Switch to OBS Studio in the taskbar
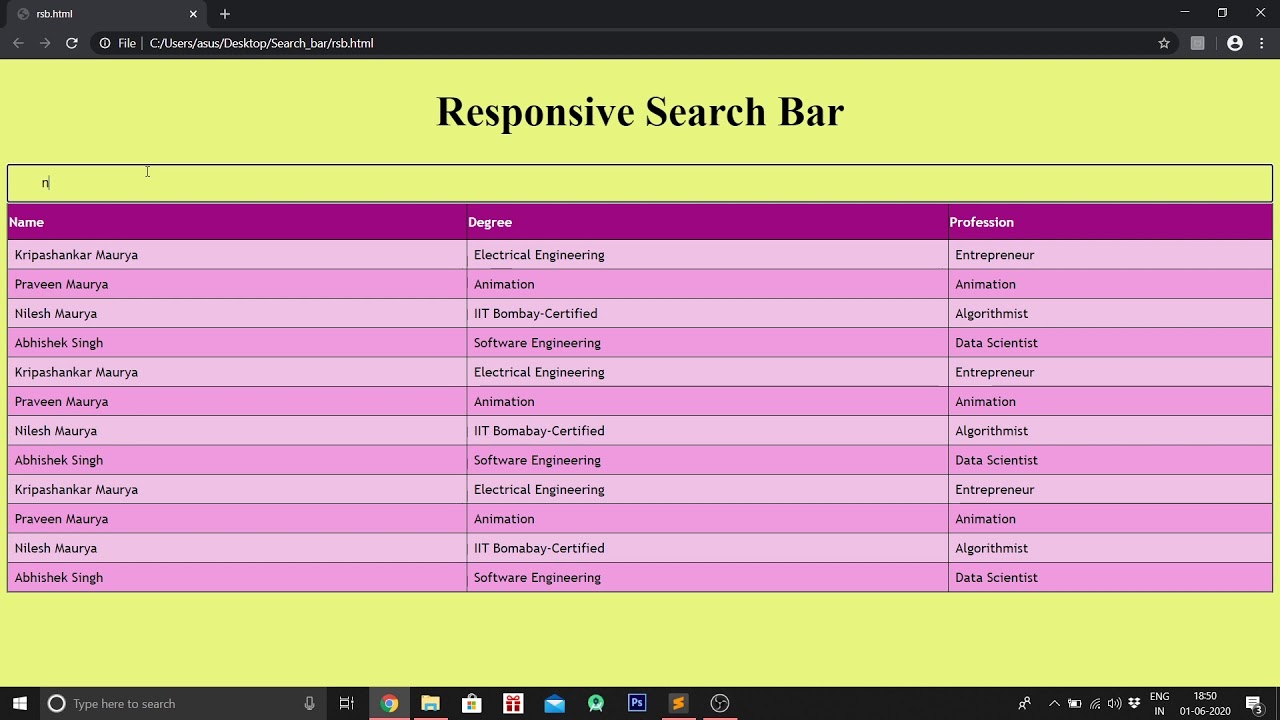The image size is (1280, 720). 720,703
